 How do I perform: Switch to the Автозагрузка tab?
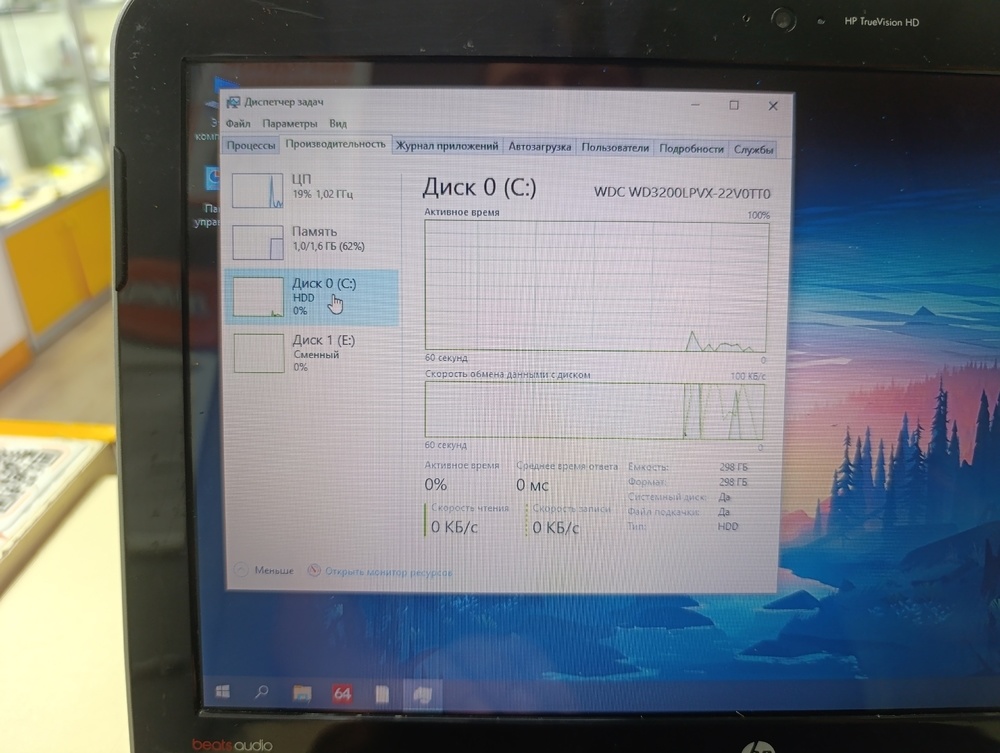click(540, 147)
